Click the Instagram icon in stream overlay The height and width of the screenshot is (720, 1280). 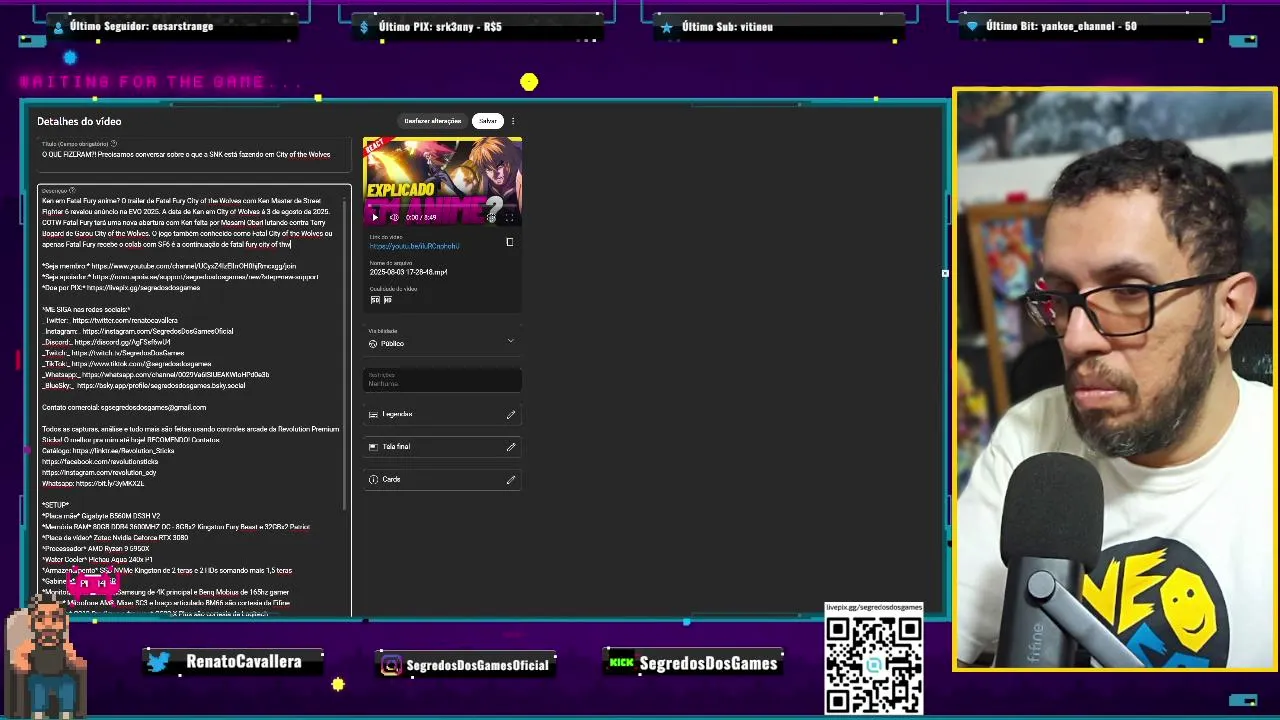pyautogui.click(x=392, y=665)
